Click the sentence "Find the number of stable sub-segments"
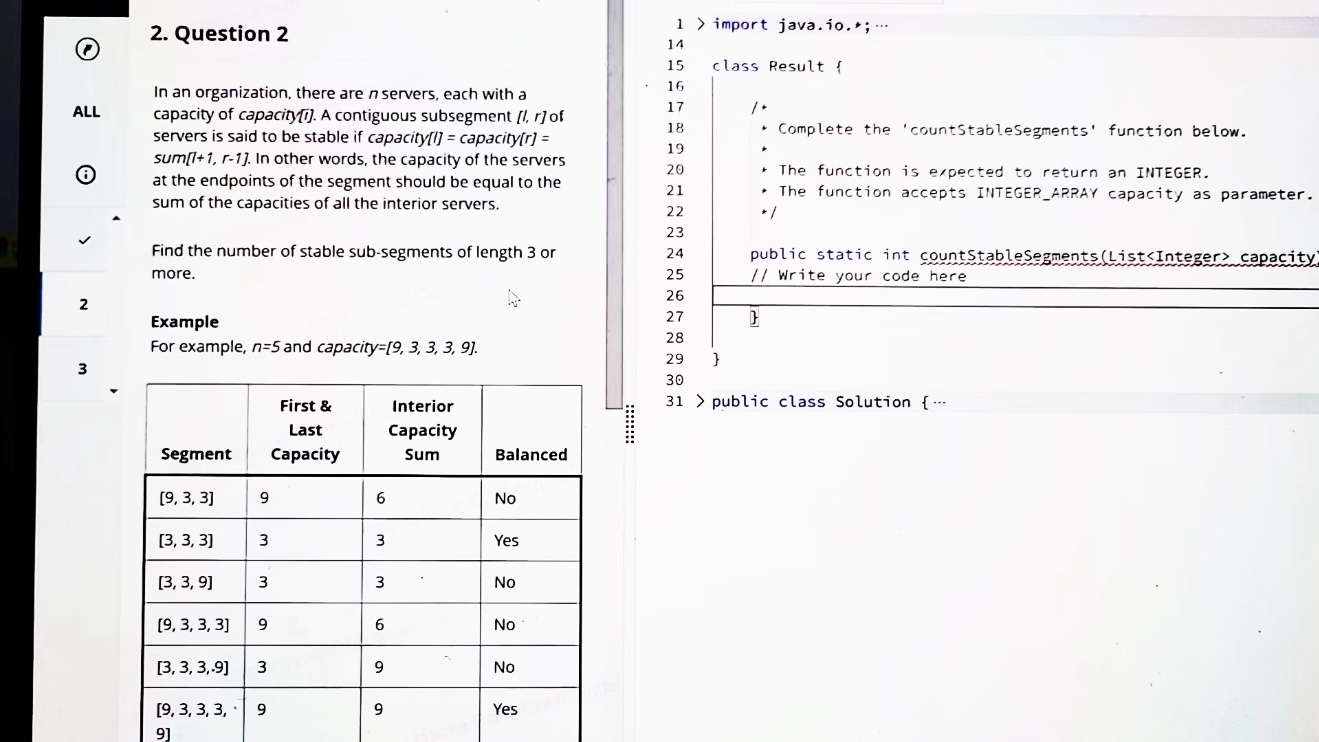This screenshot has width=1319, height=742. pyautogui.click(x=354, y=262)
